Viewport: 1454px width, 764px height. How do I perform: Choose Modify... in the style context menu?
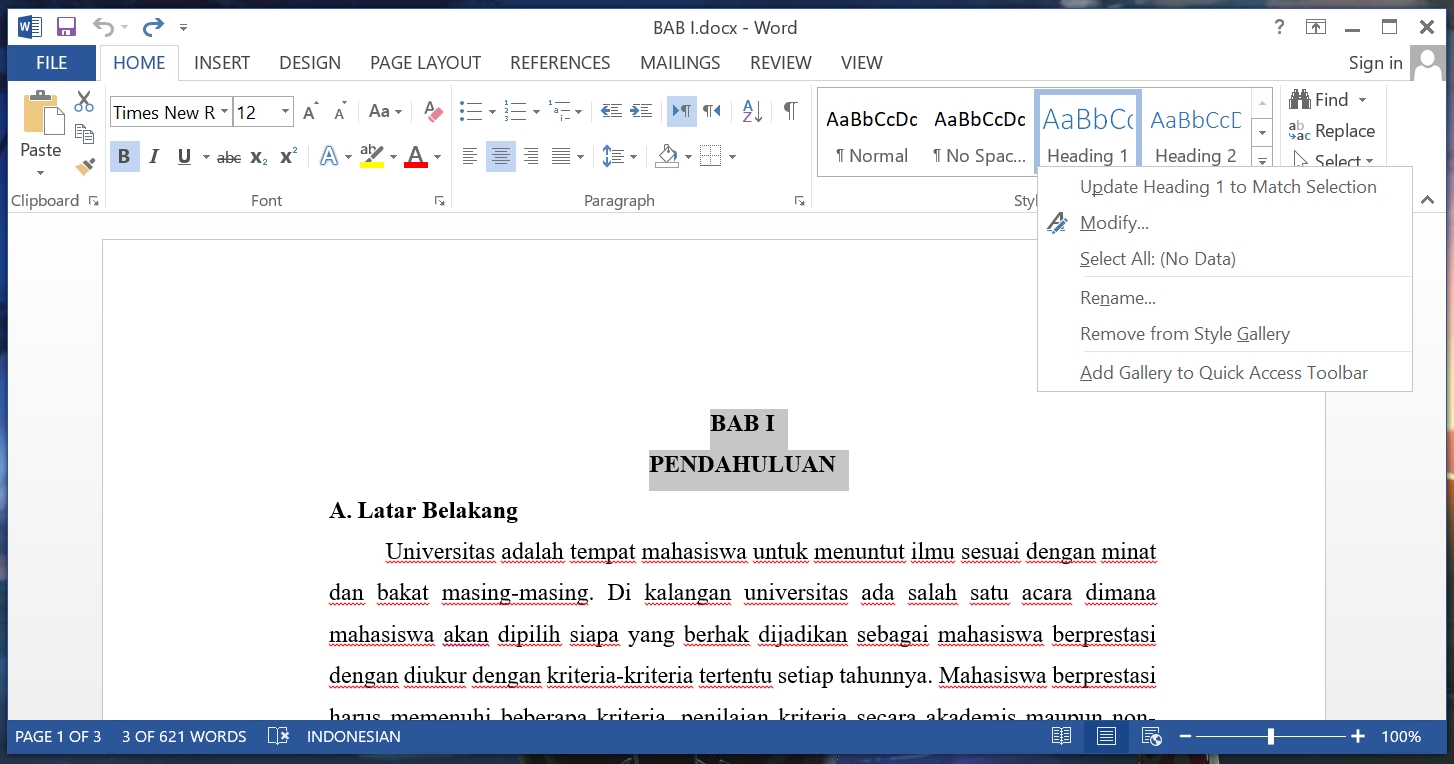(x=1114, y=223)
